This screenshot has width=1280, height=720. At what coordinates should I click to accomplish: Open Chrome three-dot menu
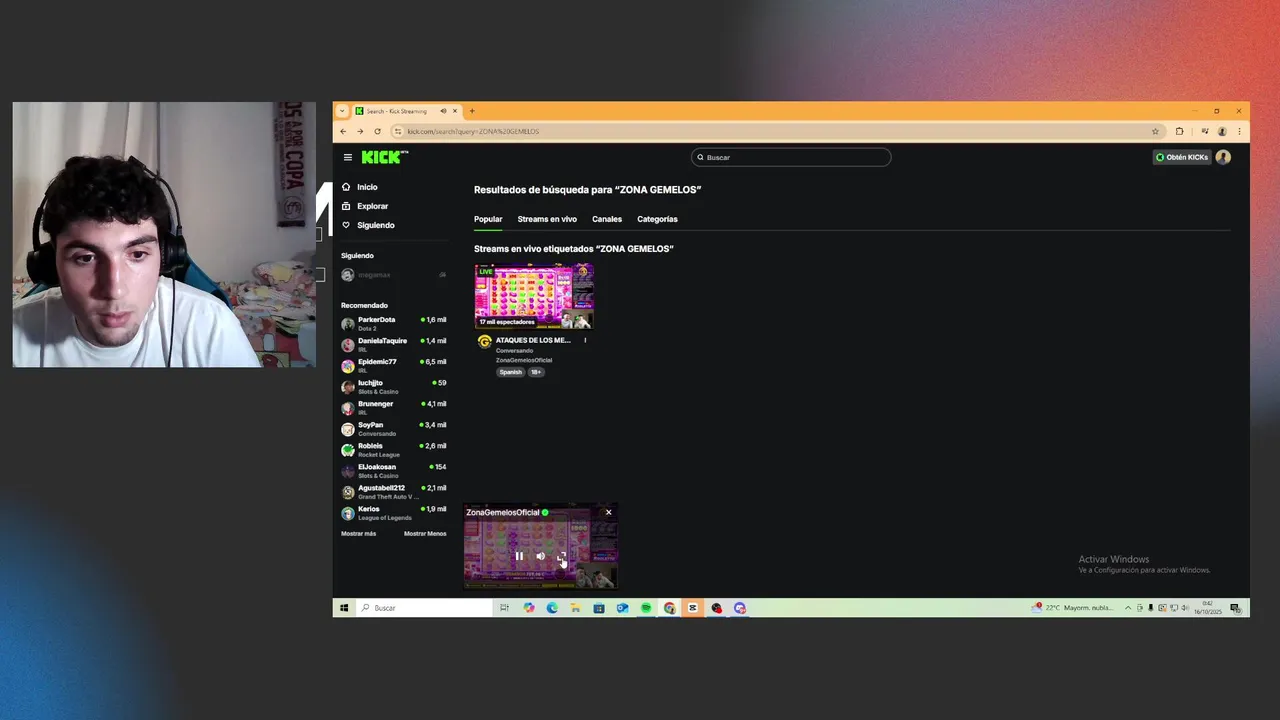[x=1239, y=131]
